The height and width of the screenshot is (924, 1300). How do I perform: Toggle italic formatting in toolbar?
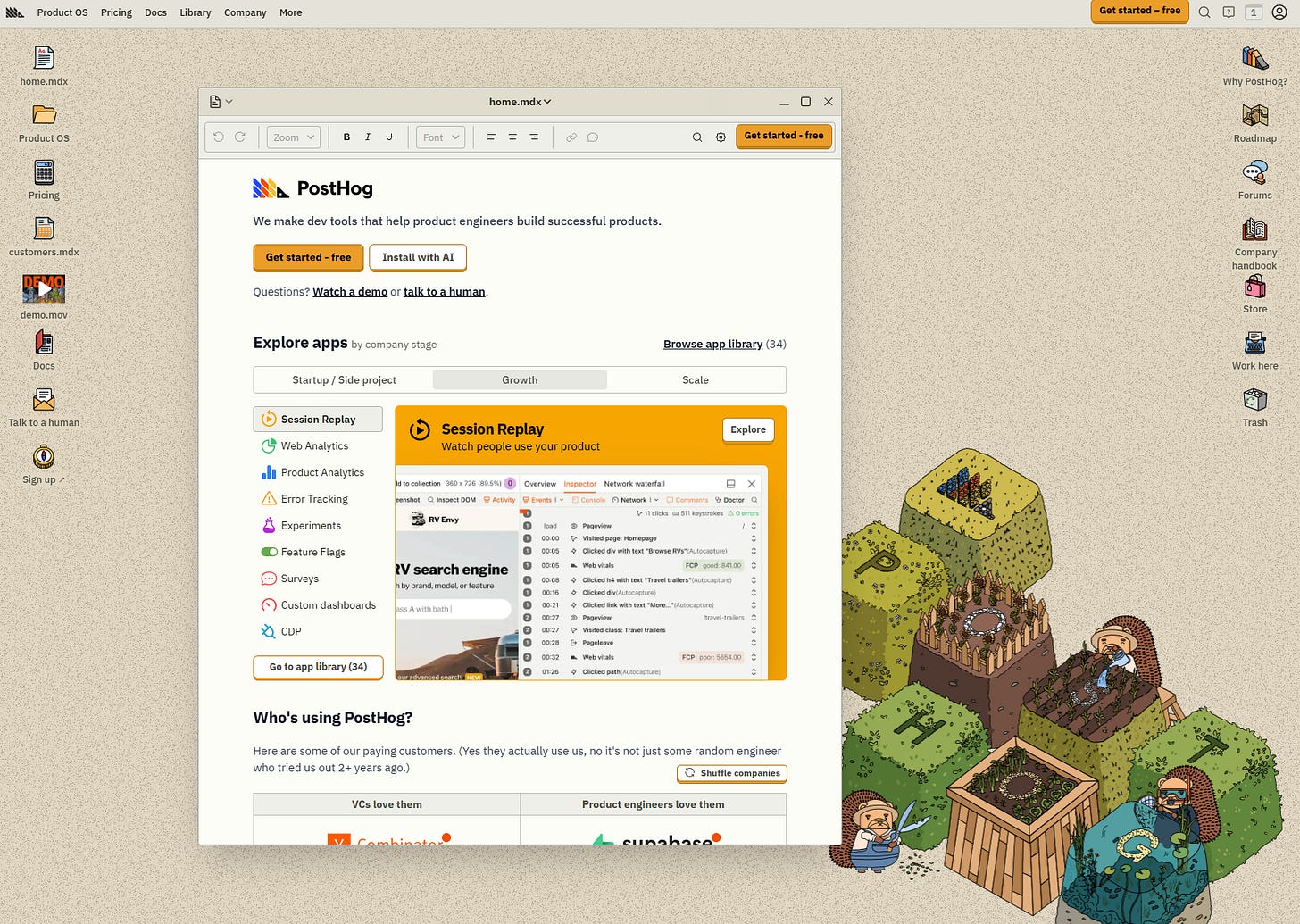coord(368,137)
